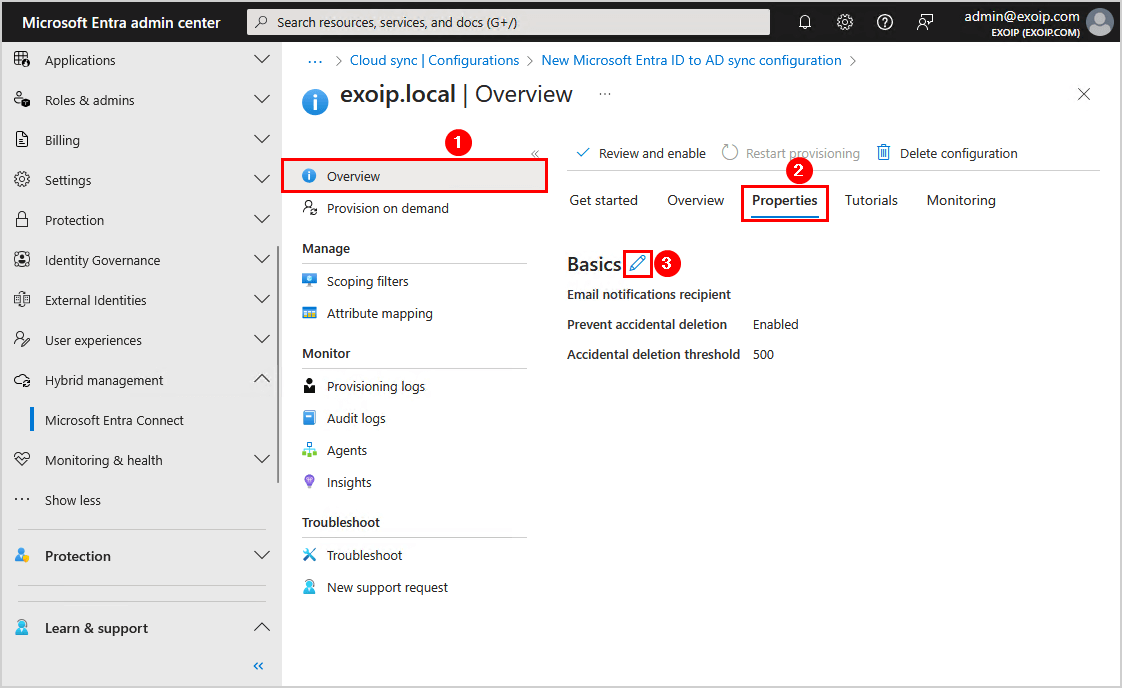Collapse the Learn & support section
The image size is (1122, 688).
point(262,628)
